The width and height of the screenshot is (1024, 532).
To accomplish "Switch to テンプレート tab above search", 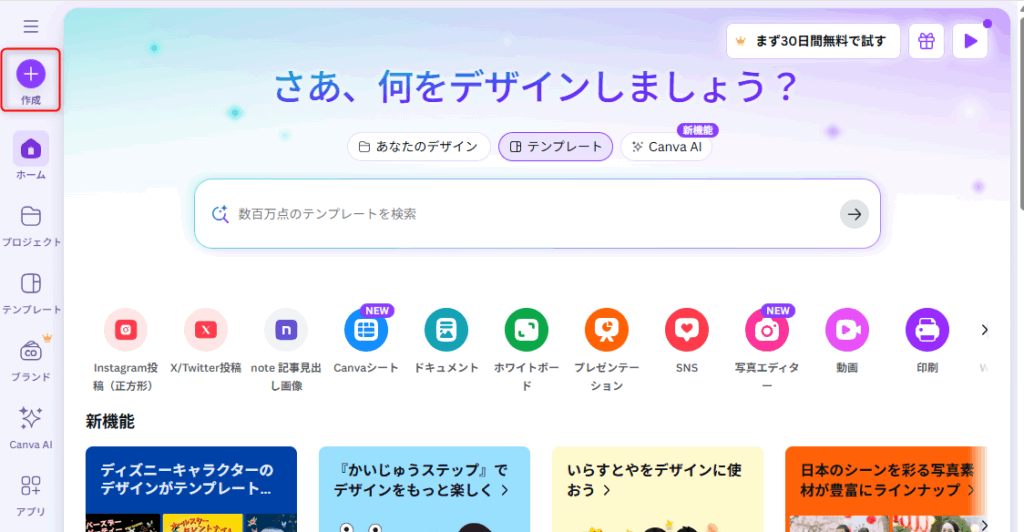I will [556, 147].
